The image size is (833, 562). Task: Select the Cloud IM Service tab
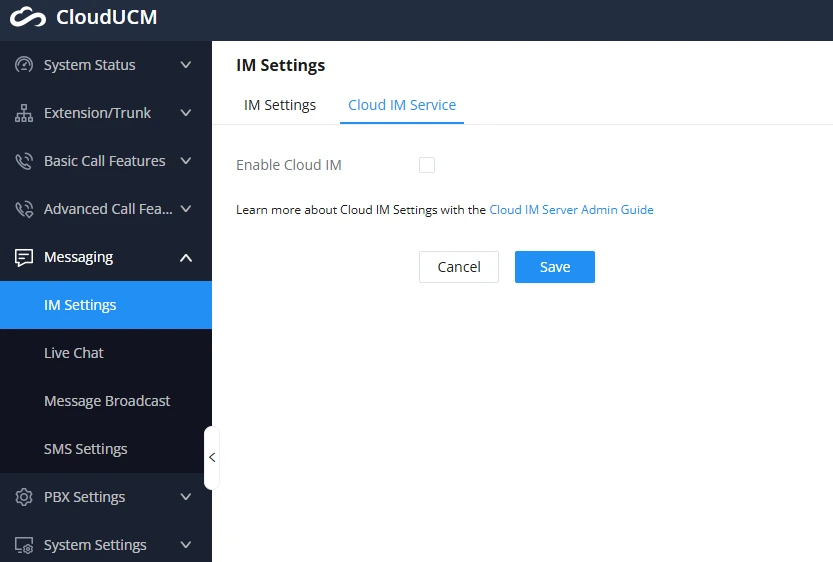[402, 105]
